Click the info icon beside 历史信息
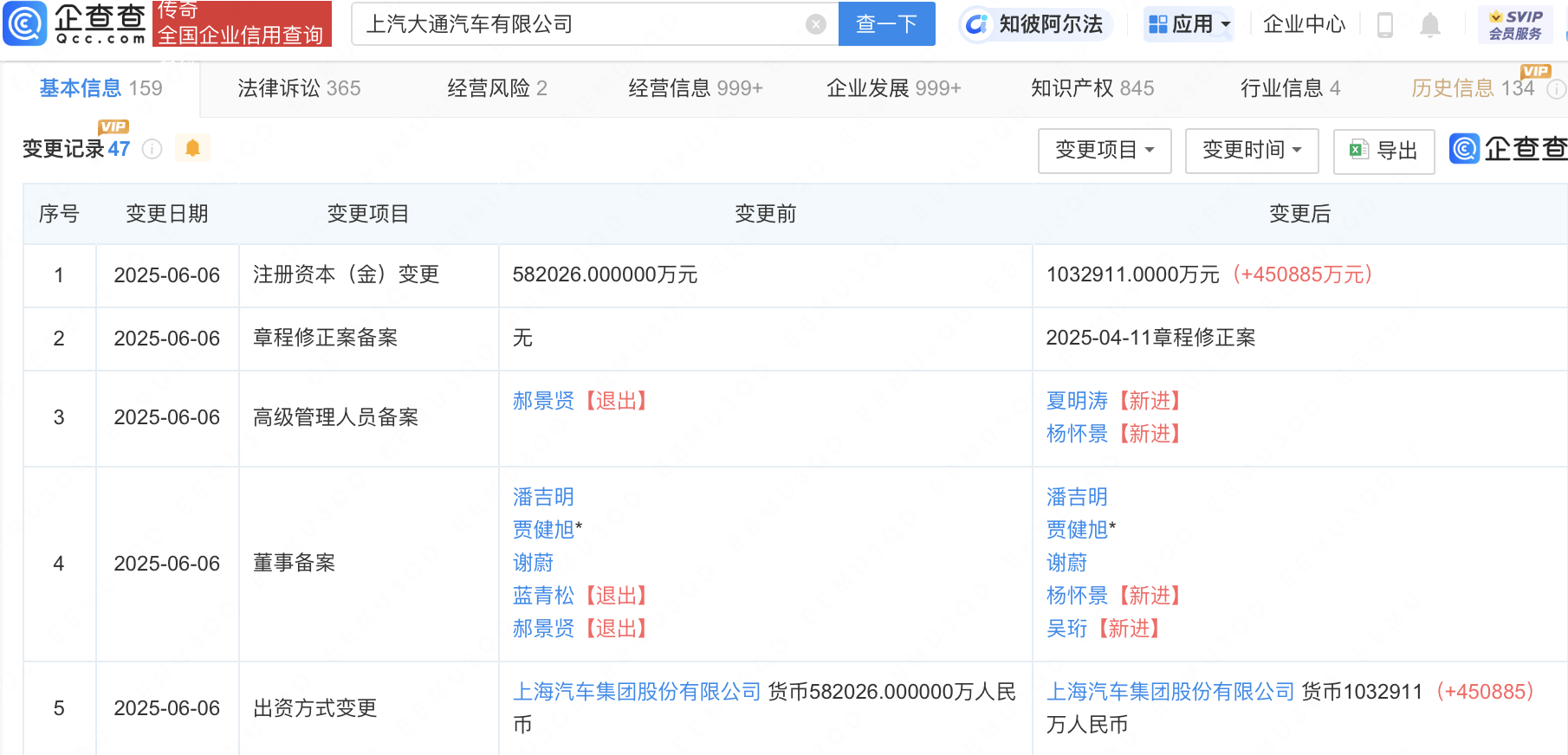 1556,88
